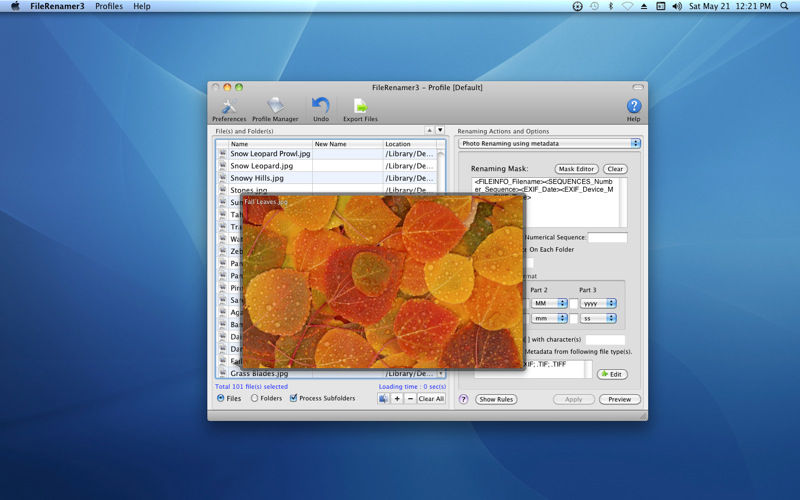Select the Files radio button
Screen dimensions: 800x500
[220, 398]
